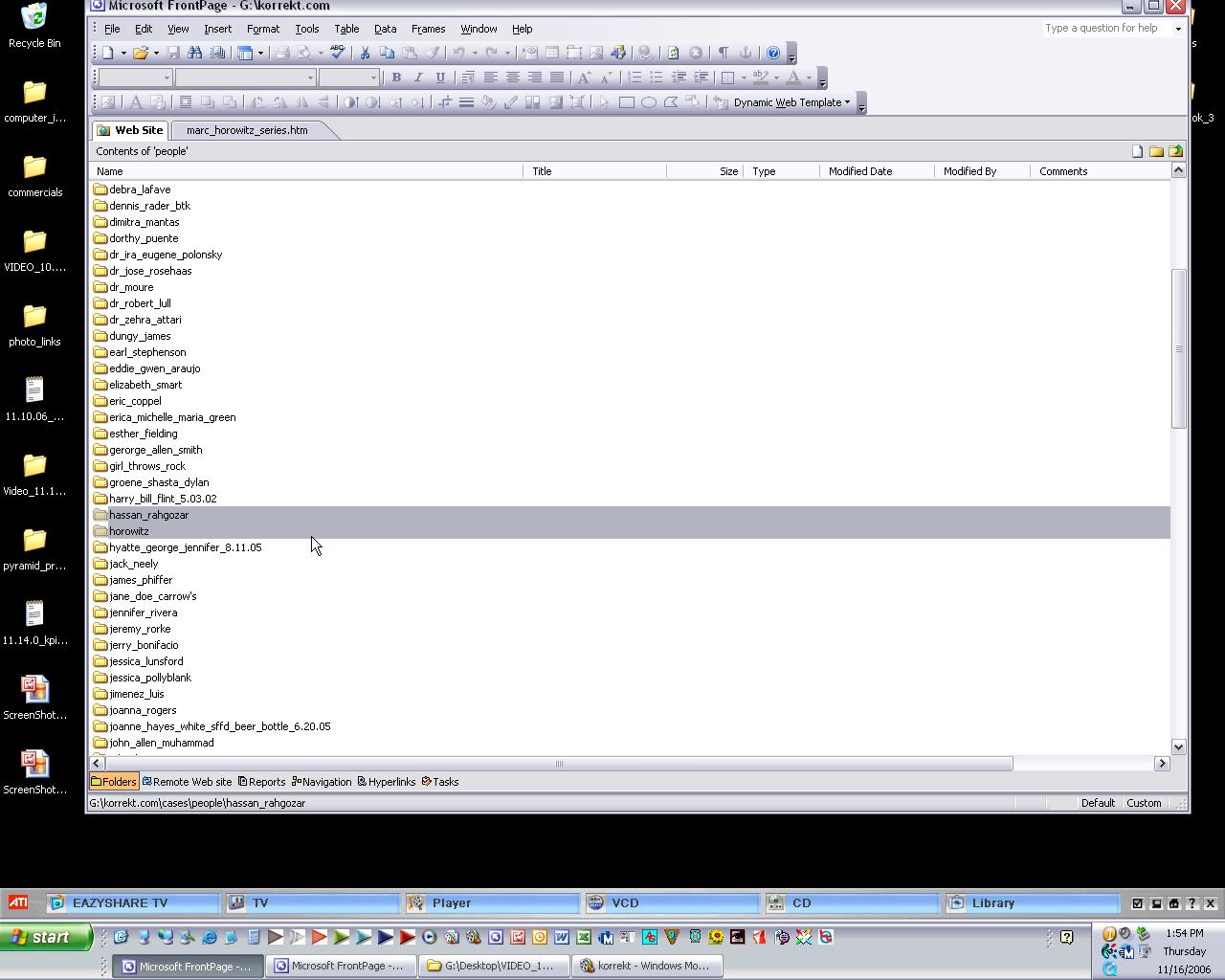
Task: Click the Cut scissors icon
Action: (365, 53)
